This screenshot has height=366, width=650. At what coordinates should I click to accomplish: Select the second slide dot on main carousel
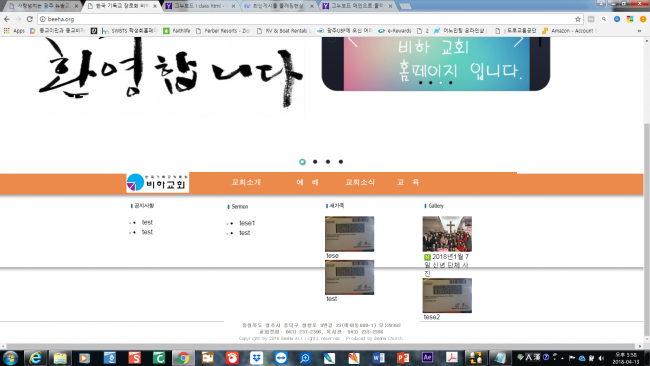315,162
